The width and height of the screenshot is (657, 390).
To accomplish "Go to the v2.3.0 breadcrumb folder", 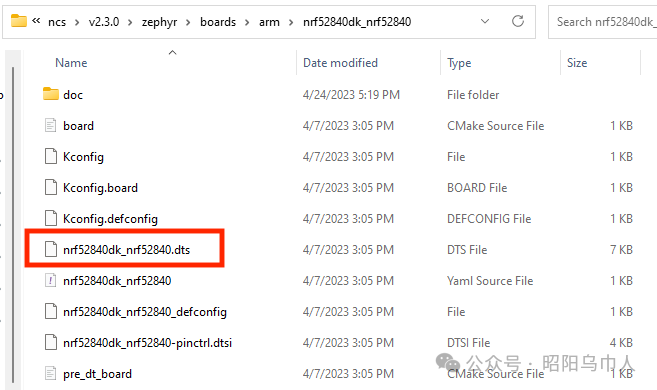I will tap(104, 22).
